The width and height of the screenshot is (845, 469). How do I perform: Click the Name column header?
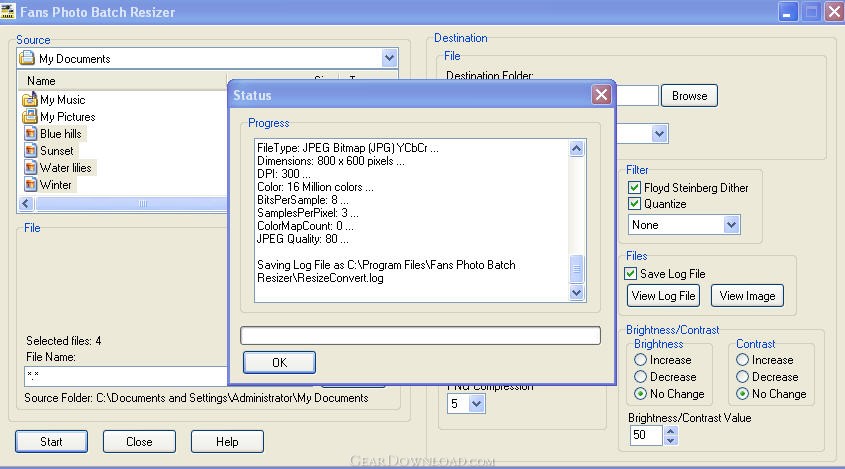pyautogui.click(x=122, y=80)
